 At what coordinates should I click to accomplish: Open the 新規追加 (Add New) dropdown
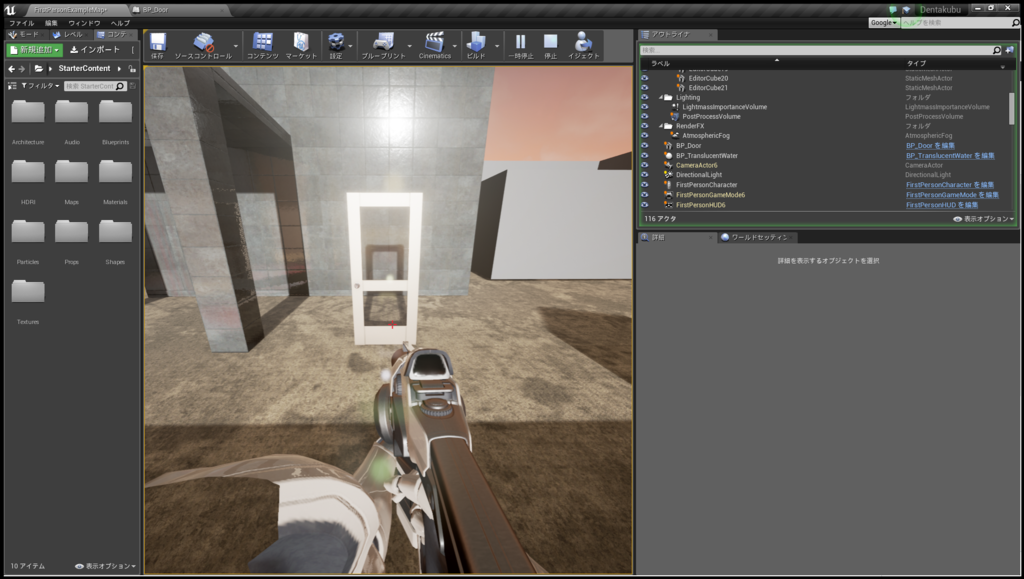tap(35, 50)
